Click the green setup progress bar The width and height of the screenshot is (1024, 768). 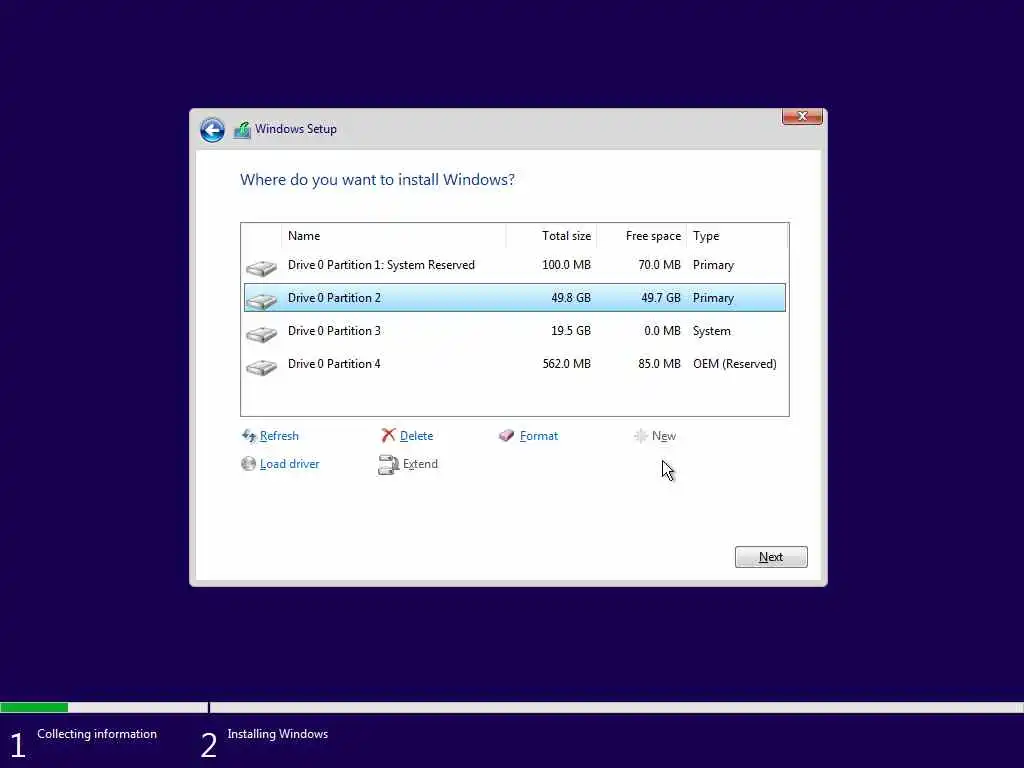click(x=34, y=707)
